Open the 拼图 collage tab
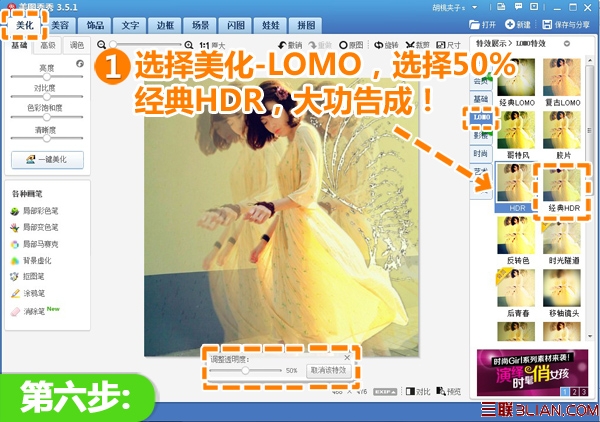Image resolution: width=600 pixels, height=422 pixels. point(306,26)
